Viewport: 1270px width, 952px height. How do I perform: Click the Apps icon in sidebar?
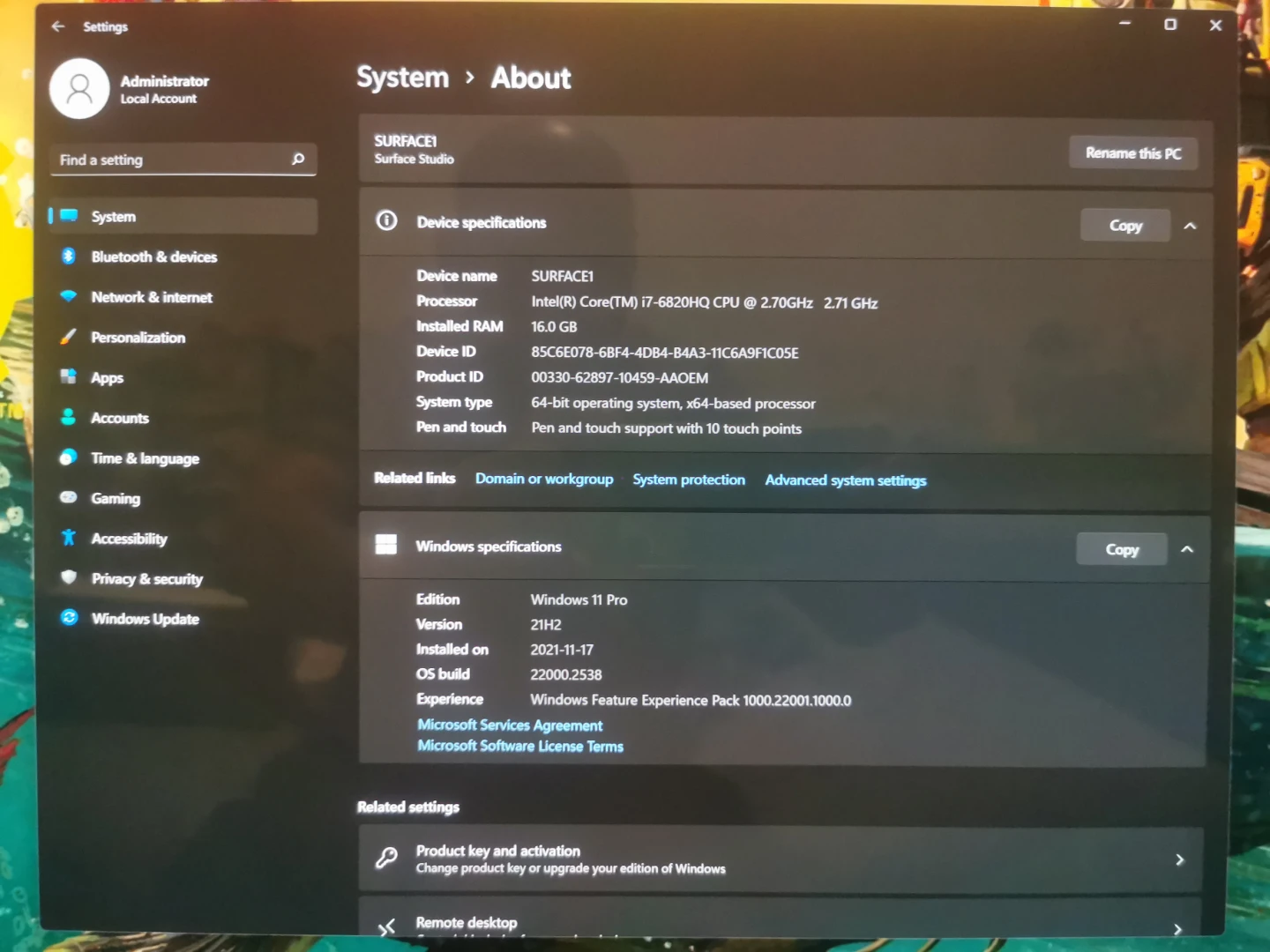68,376
